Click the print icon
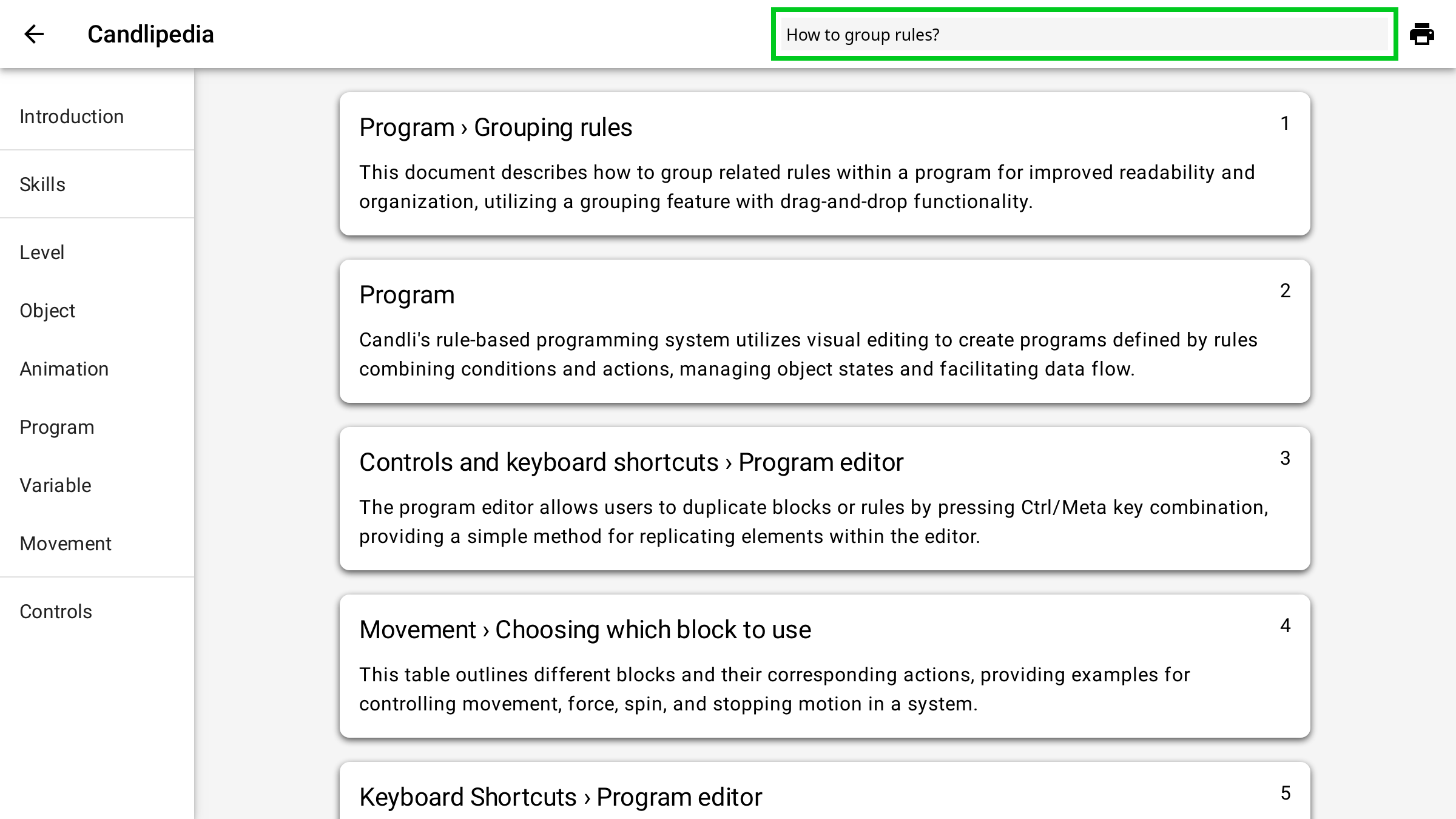This screenshot has height=819, width=1456. click(x=1421, y=34)
